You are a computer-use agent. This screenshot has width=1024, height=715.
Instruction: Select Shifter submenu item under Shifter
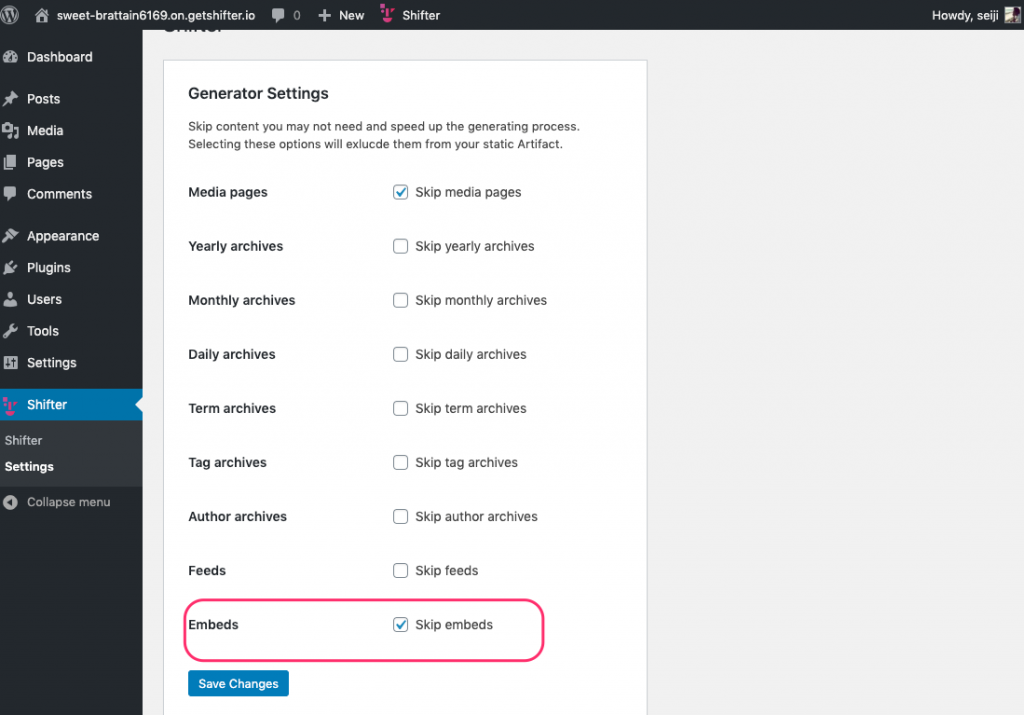[x=24, y=440]
